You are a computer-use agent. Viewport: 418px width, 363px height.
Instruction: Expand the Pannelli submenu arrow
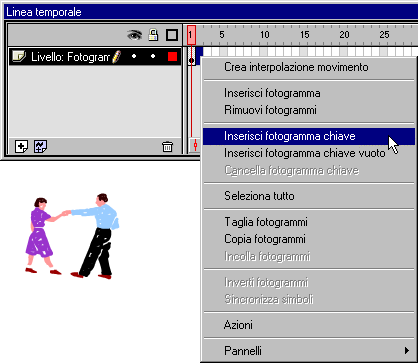[x=407, y=351]
